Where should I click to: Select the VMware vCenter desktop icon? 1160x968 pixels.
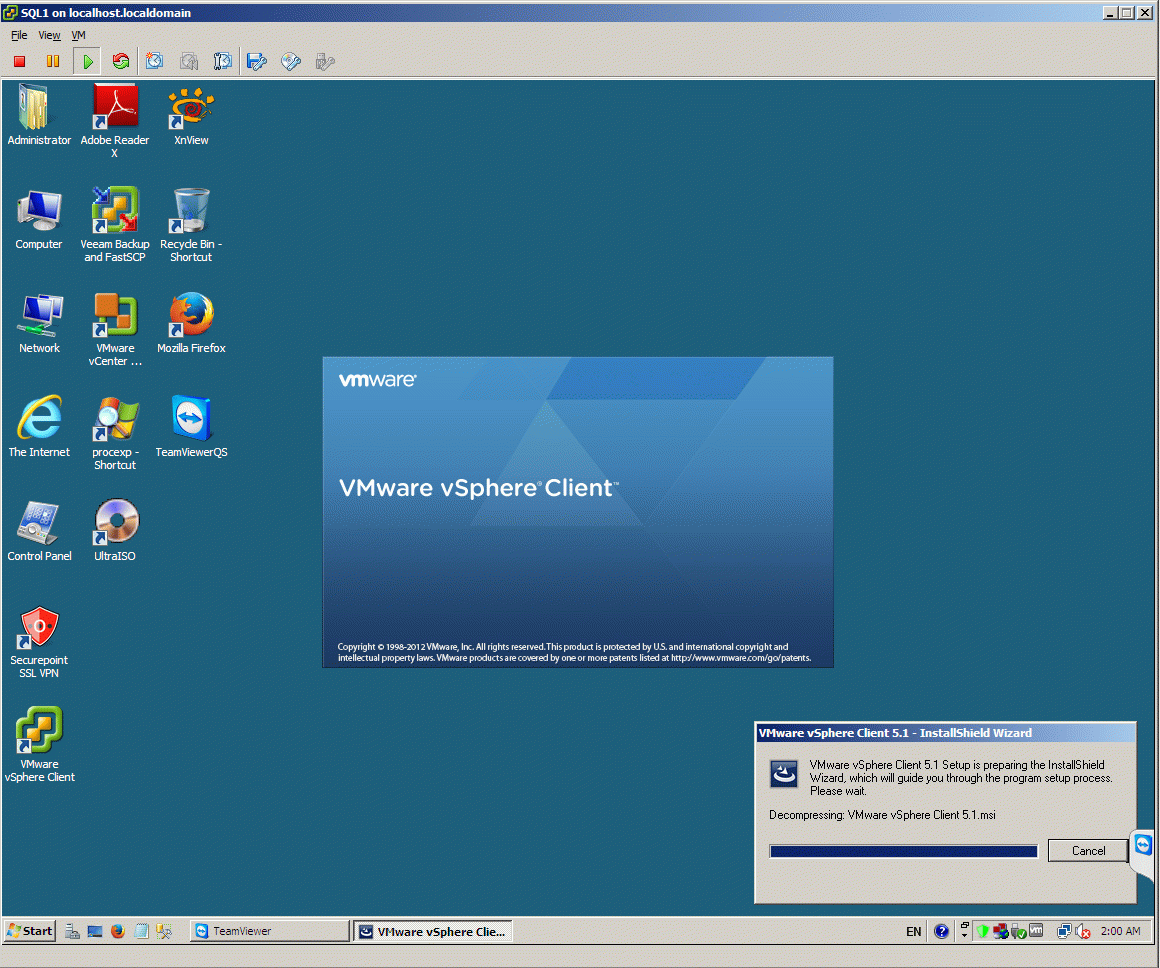(115, 329)
